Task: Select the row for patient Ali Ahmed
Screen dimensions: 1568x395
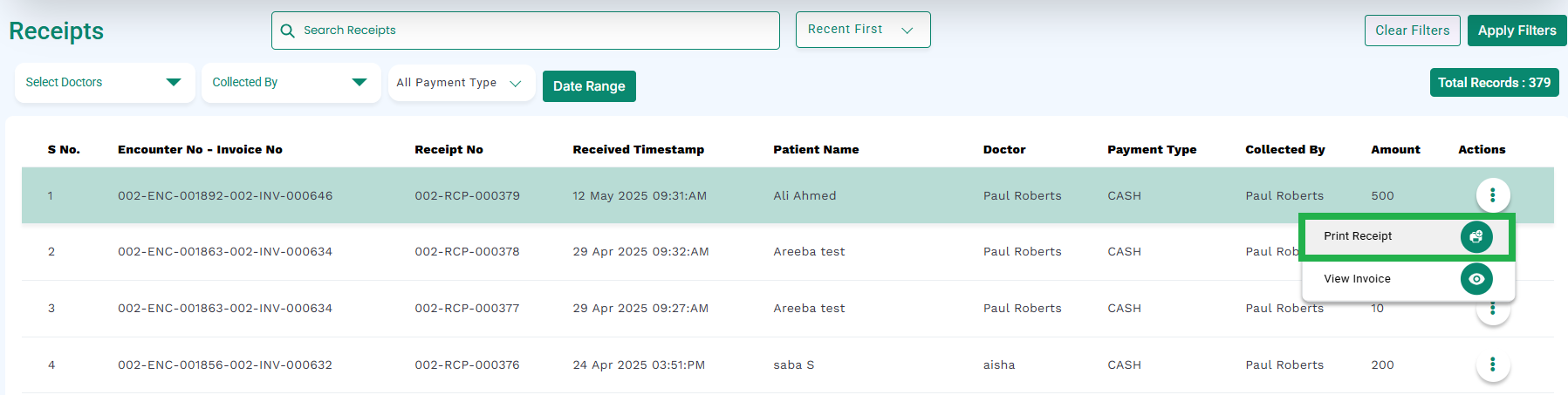Action: (787, 195)
